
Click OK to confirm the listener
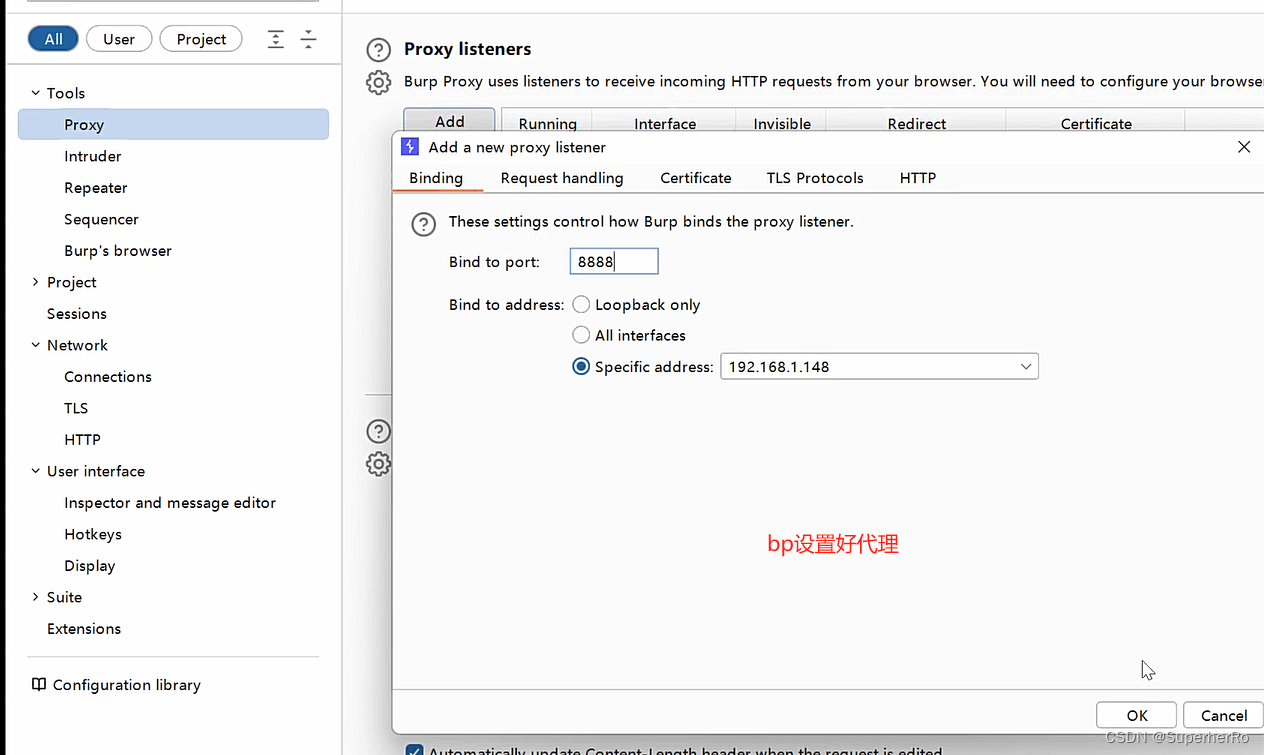tap(1137, 715)
